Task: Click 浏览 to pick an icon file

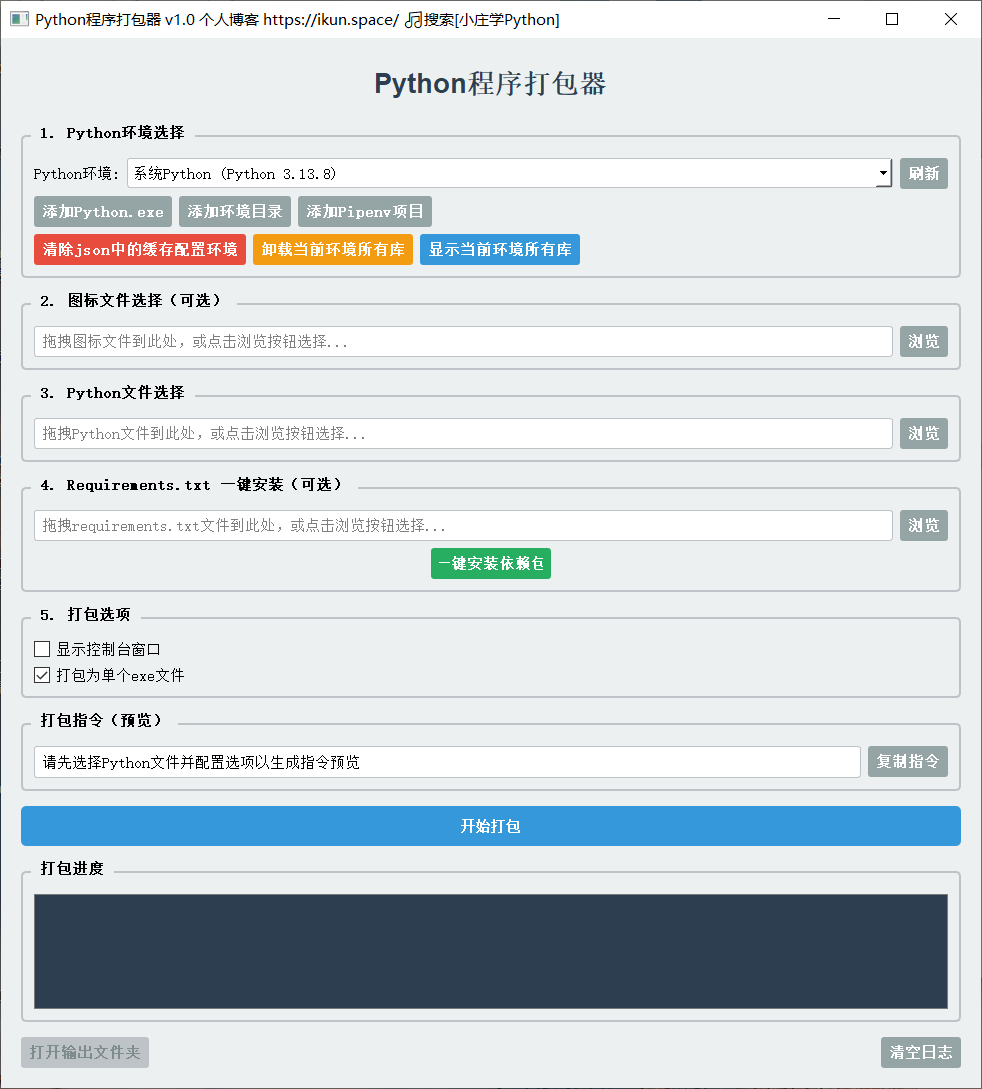Action: click(x=923, y=341)
